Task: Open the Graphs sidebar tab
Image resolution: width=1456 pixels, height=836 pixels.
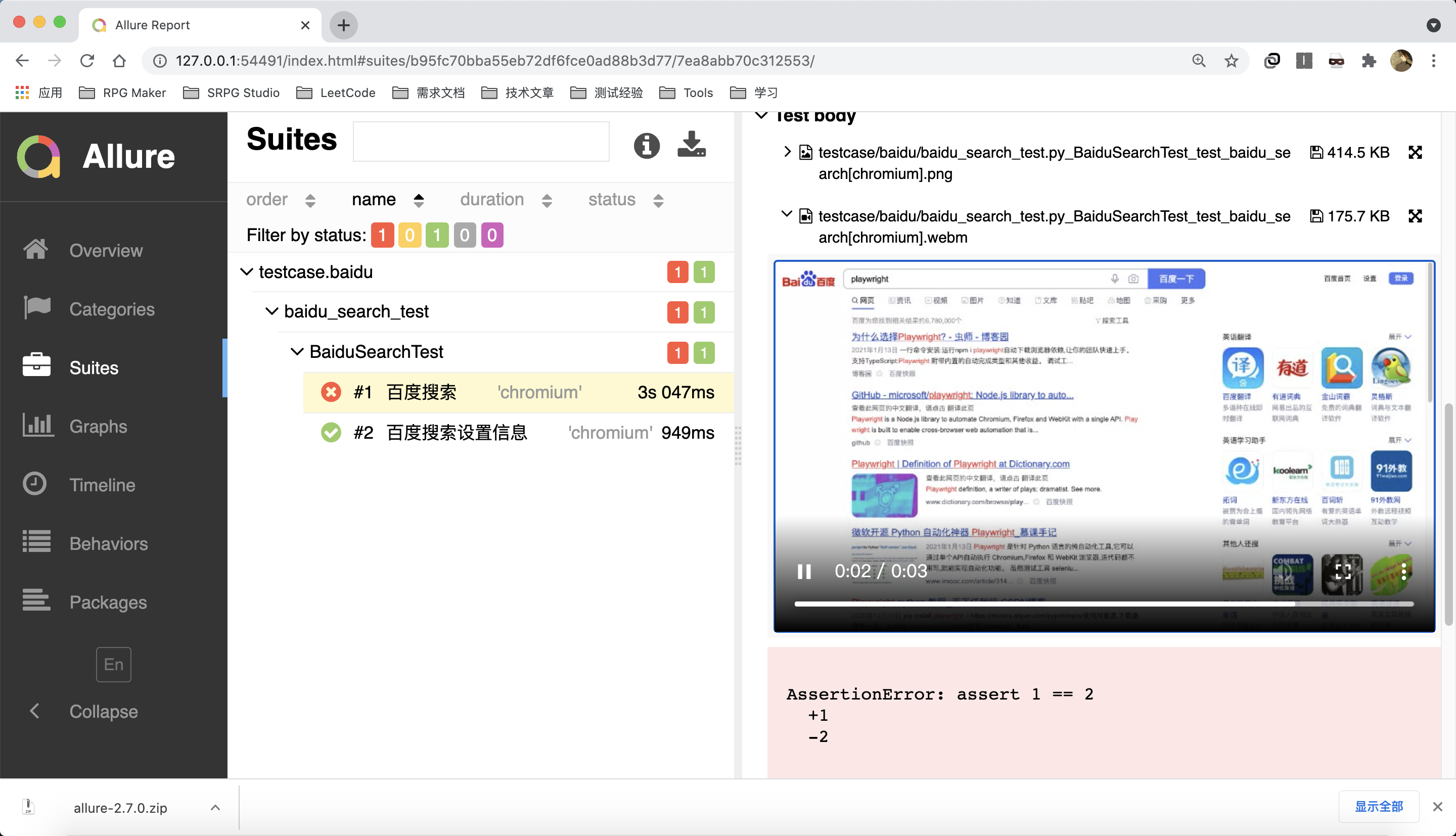Action: [x=98, y=426]
